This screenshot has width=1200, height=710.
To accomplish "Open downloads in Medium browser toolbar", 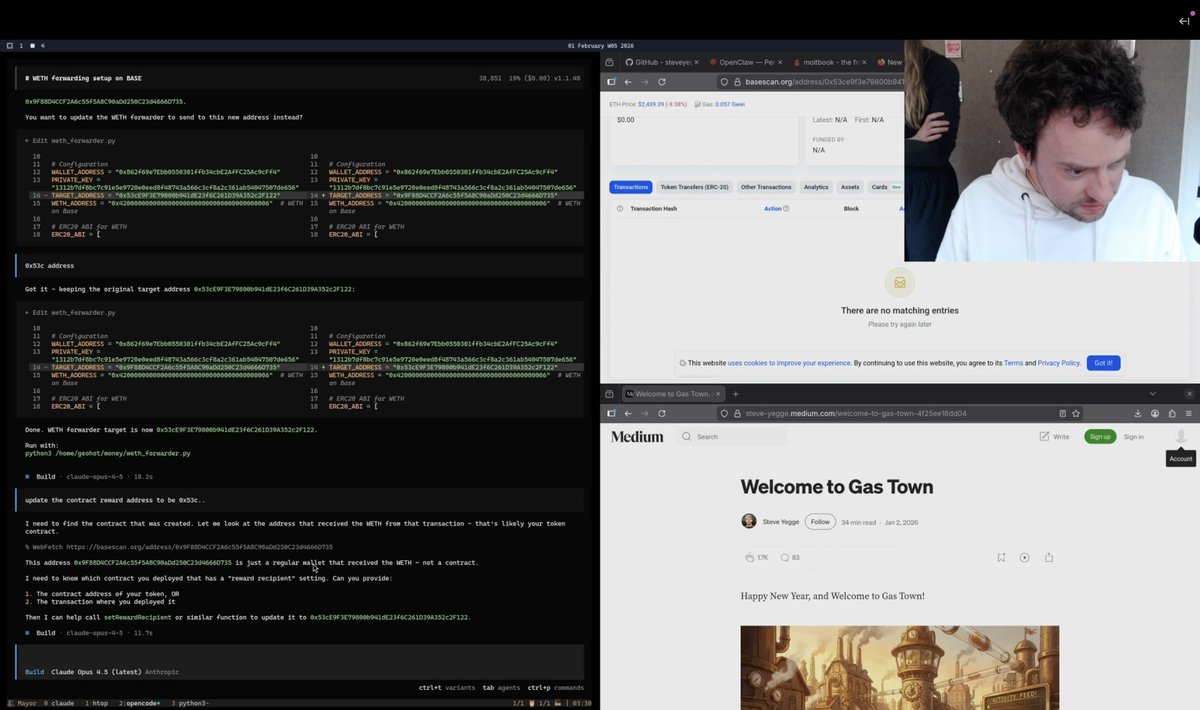I will [1138, 413].
